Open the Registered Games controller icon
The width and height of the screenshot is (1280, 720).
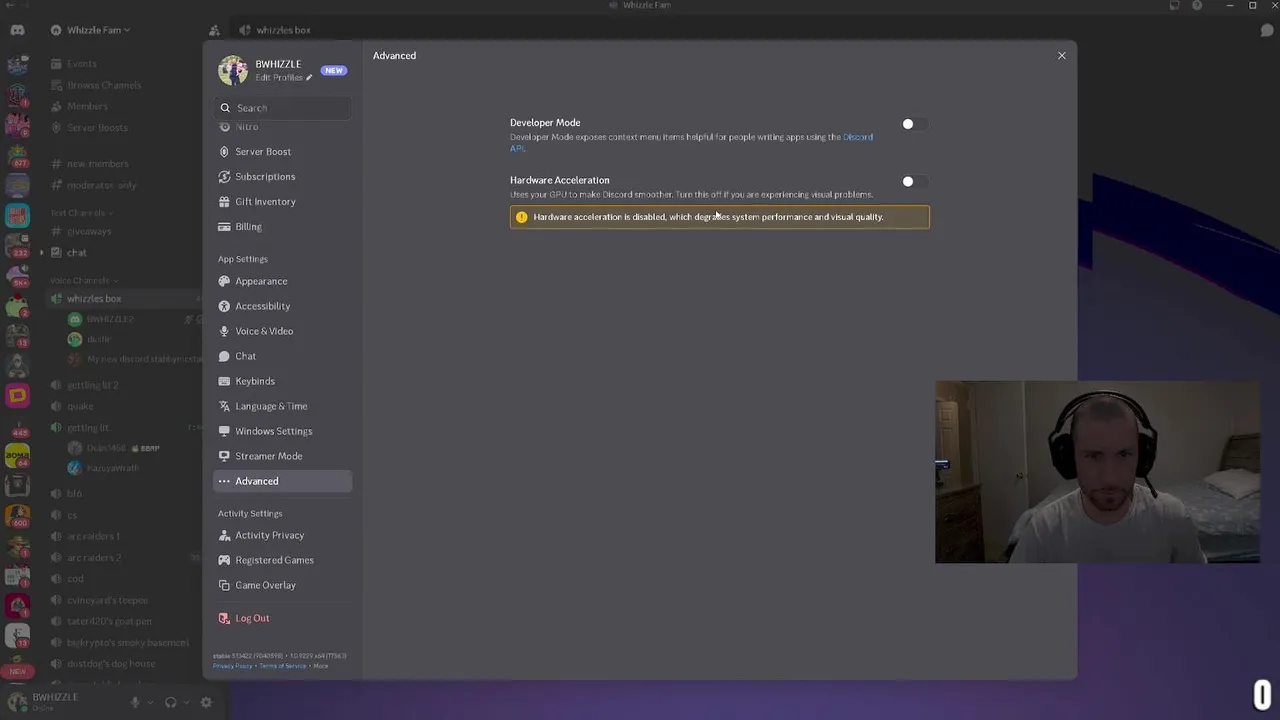tap(224, 560)
